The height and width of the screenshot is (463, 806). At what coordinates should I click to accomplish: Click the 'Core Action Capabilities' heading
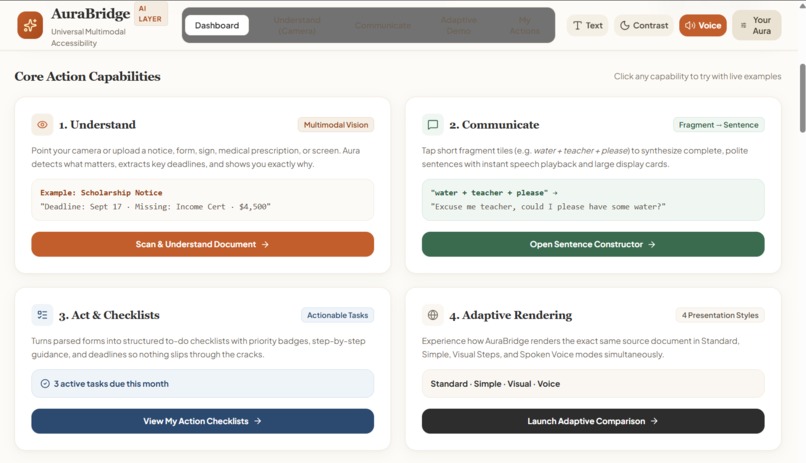click(x=87, y=76)
